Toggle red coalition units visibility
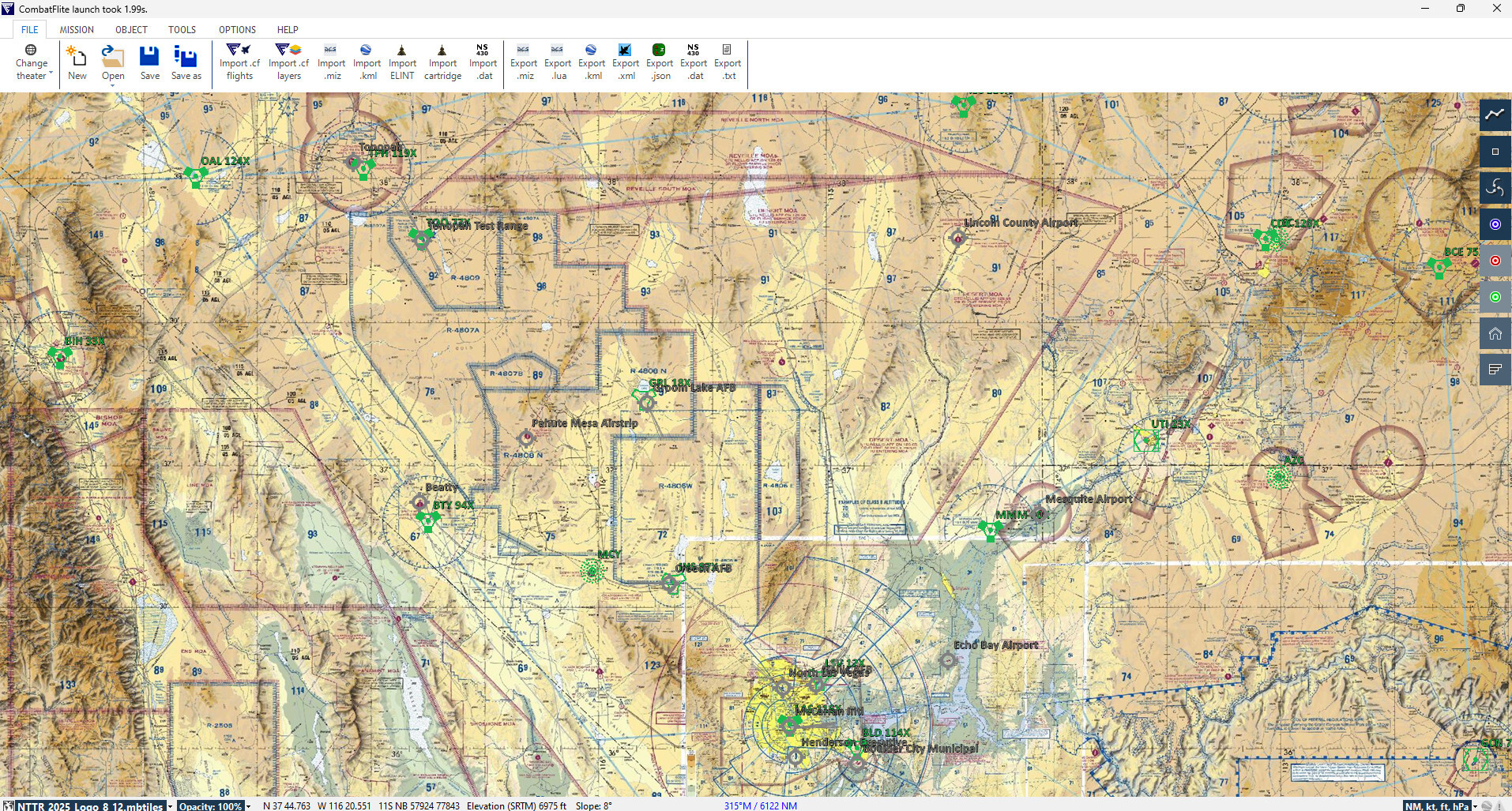This screenshot has width=1512, height=811. coord(1495,261)
